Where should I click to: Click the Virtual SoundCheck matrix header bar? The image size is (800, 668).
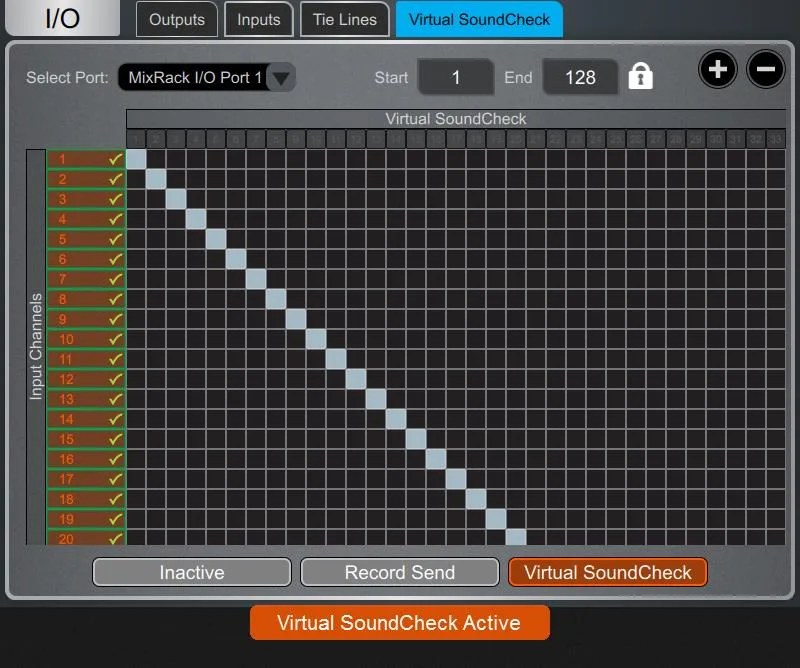tap(456, 118)
